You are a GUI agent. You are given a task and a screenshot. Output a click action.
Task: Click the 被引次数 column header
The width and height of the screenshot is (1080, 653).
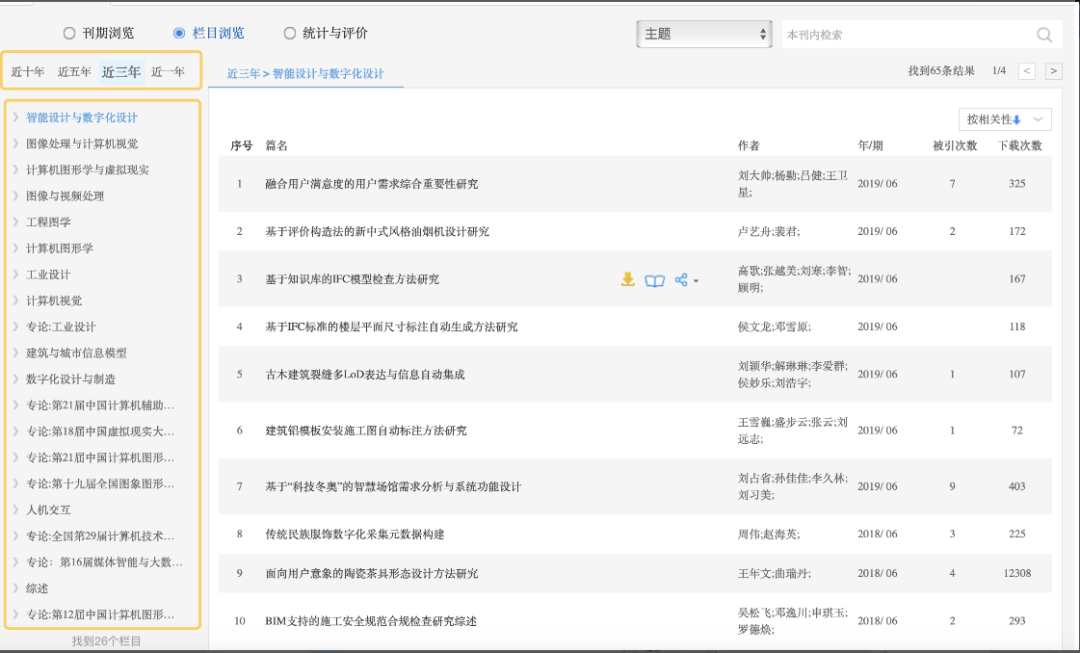pyautogui.click(x=955, y=145)
